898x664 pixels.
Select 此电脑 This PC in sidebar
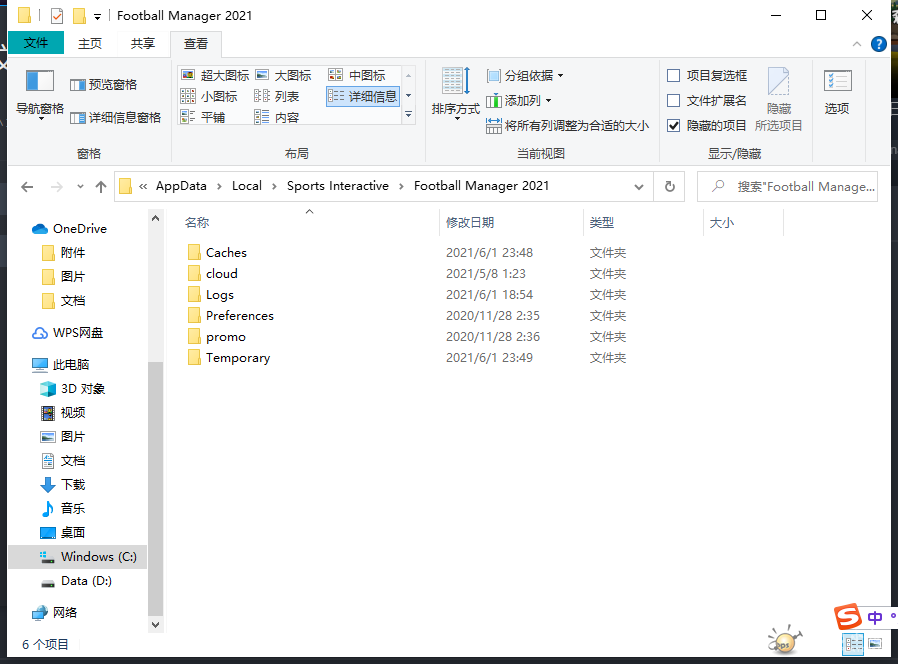[x=61, y=365]
